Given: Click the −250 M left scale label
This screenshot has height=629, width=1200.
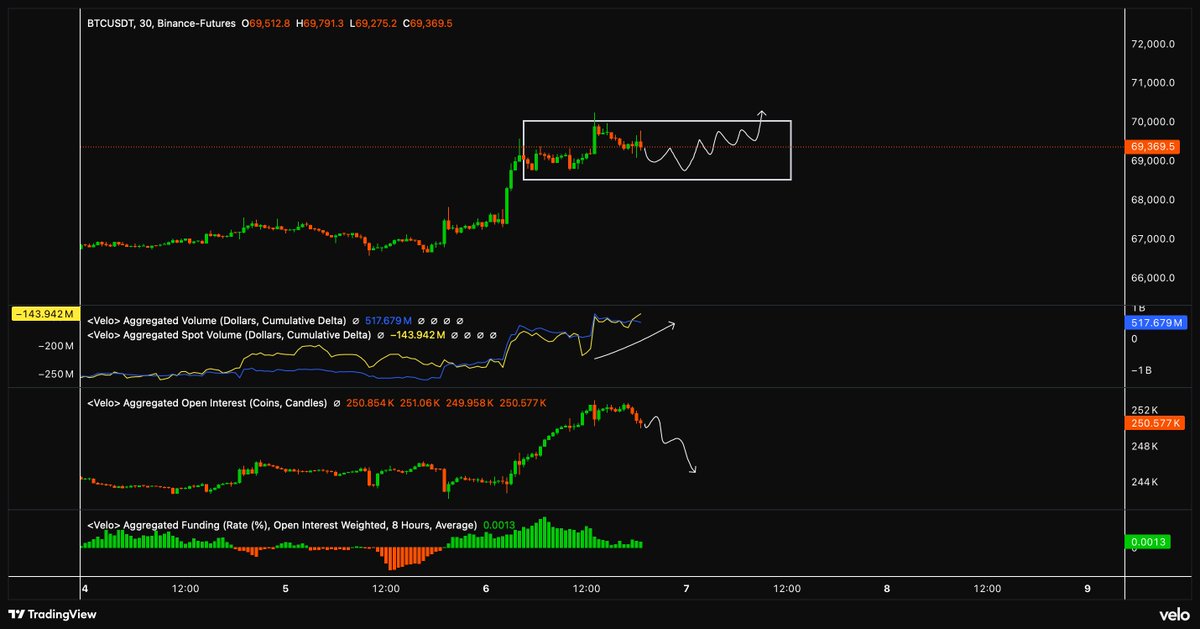Looking at the screenshot, I should 57,374.
